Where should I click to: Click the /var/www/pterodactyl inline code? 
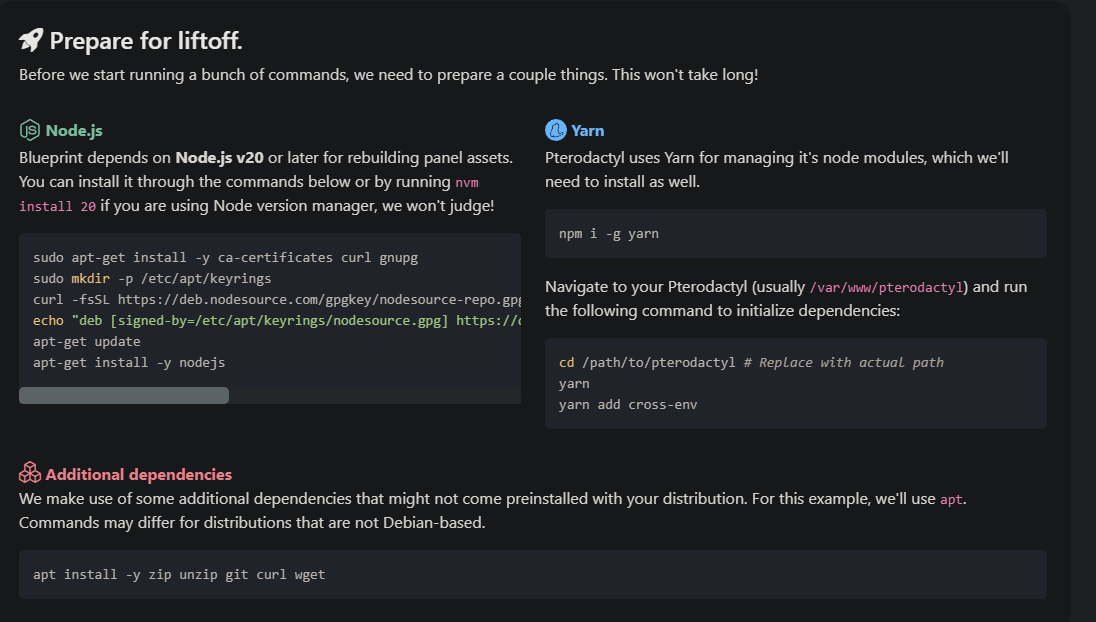tap(886, 288)
